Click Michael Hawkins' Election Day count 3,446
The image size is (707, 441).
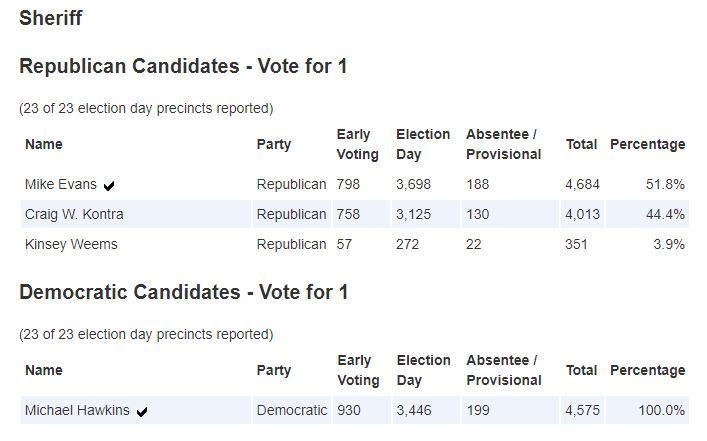coord(414,410)
